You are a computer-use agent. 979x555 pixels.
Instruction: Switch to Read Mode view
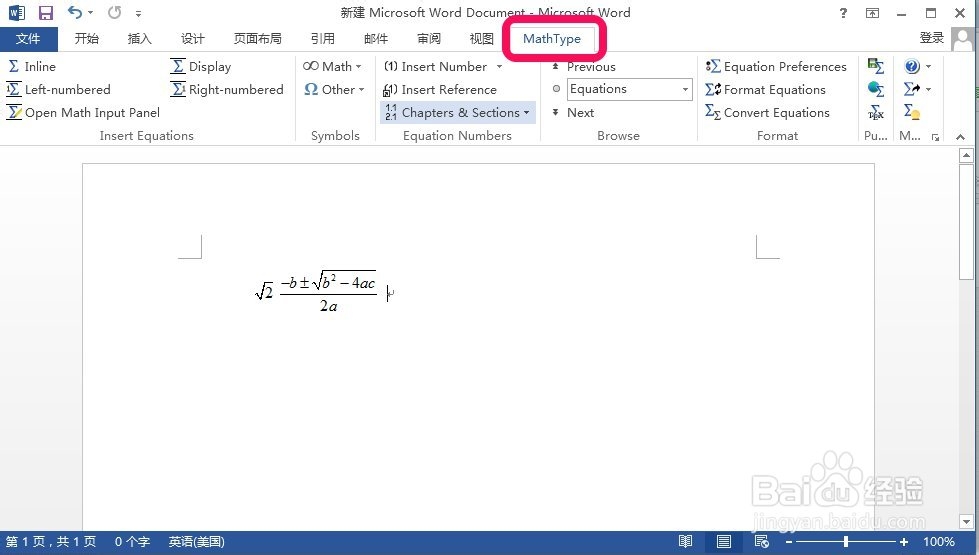click(686, 541)
